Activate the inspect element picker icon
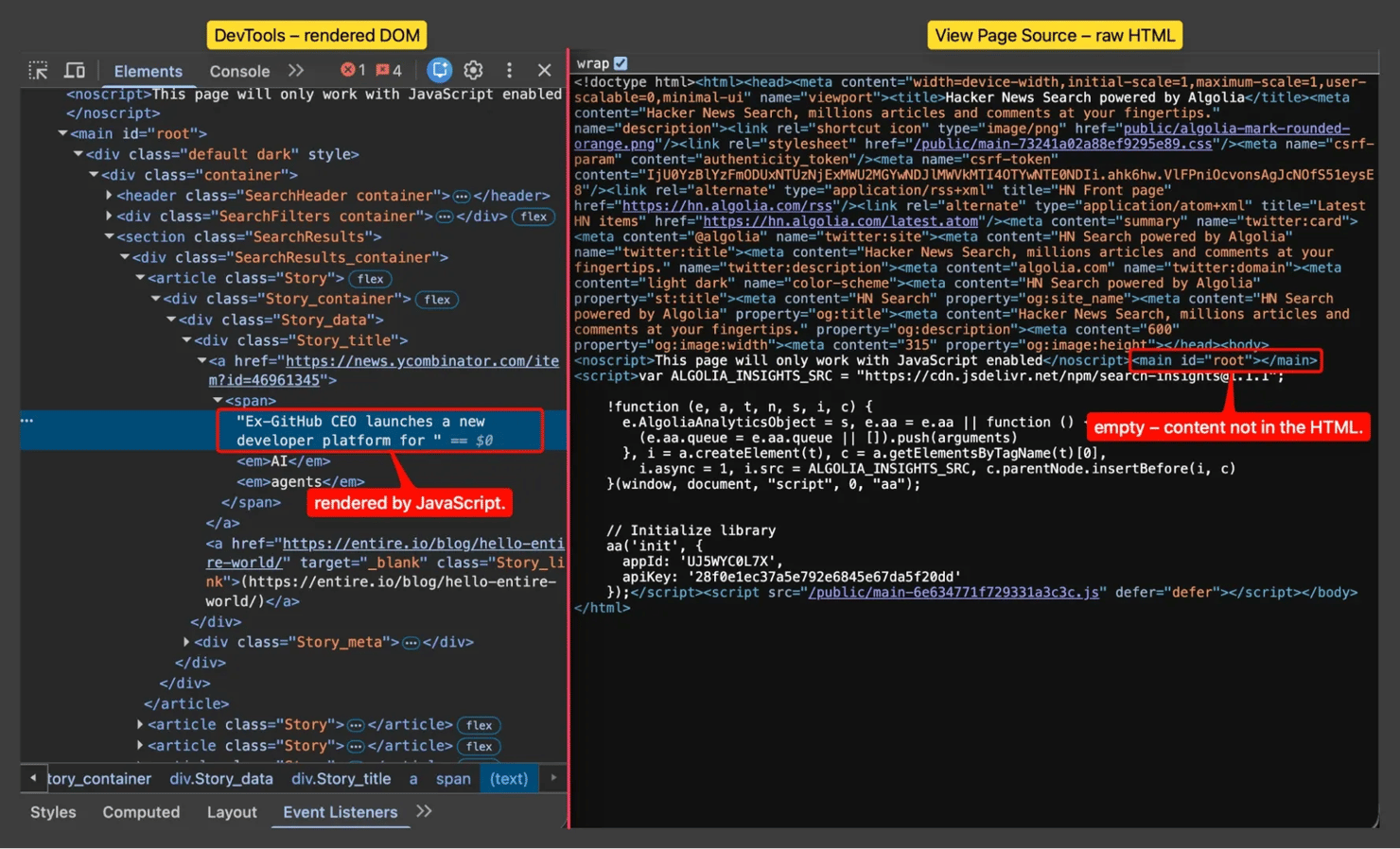1400x849 pixels. point(38,70)
